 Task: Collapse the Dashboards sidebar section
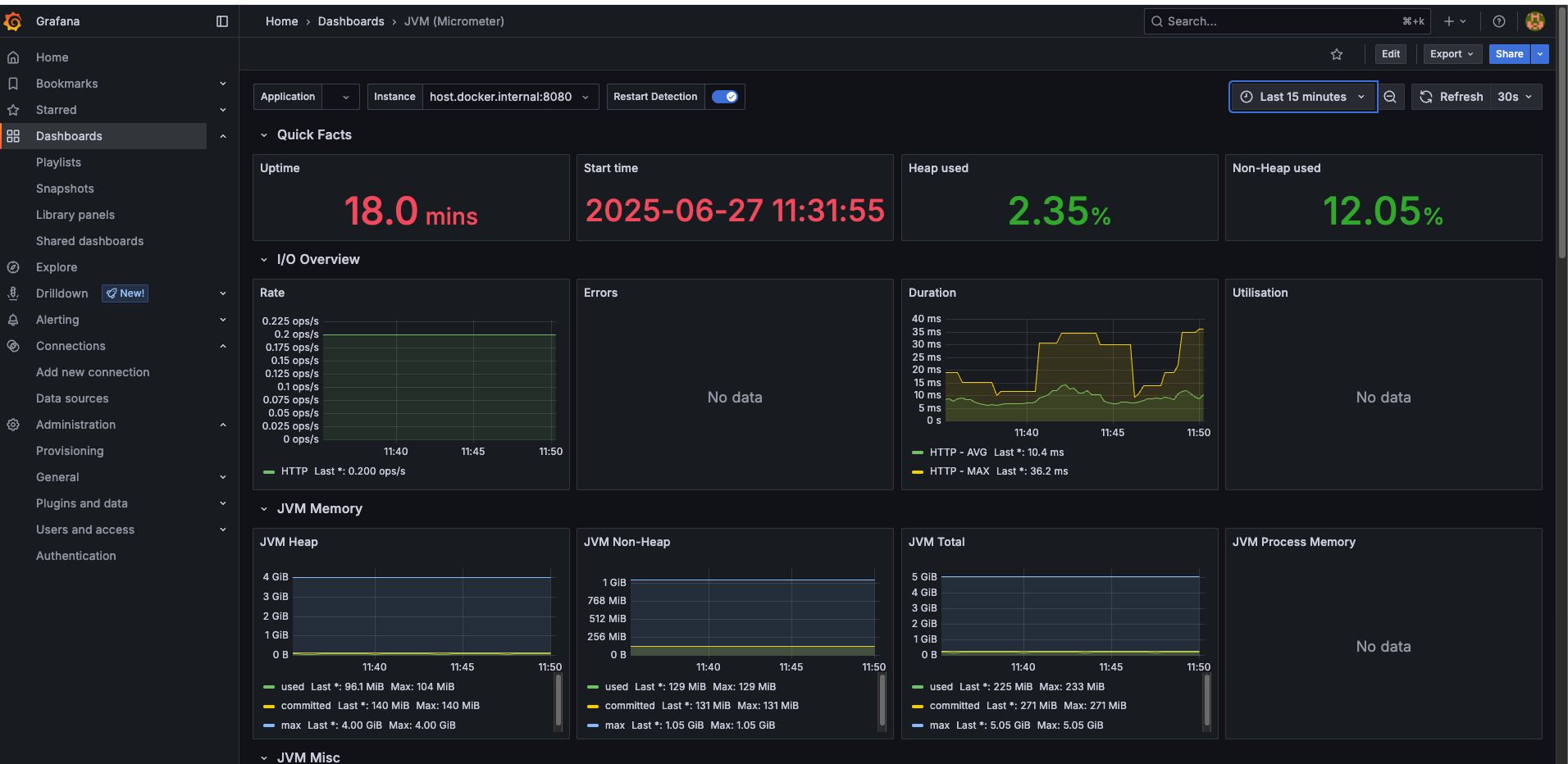223,136
